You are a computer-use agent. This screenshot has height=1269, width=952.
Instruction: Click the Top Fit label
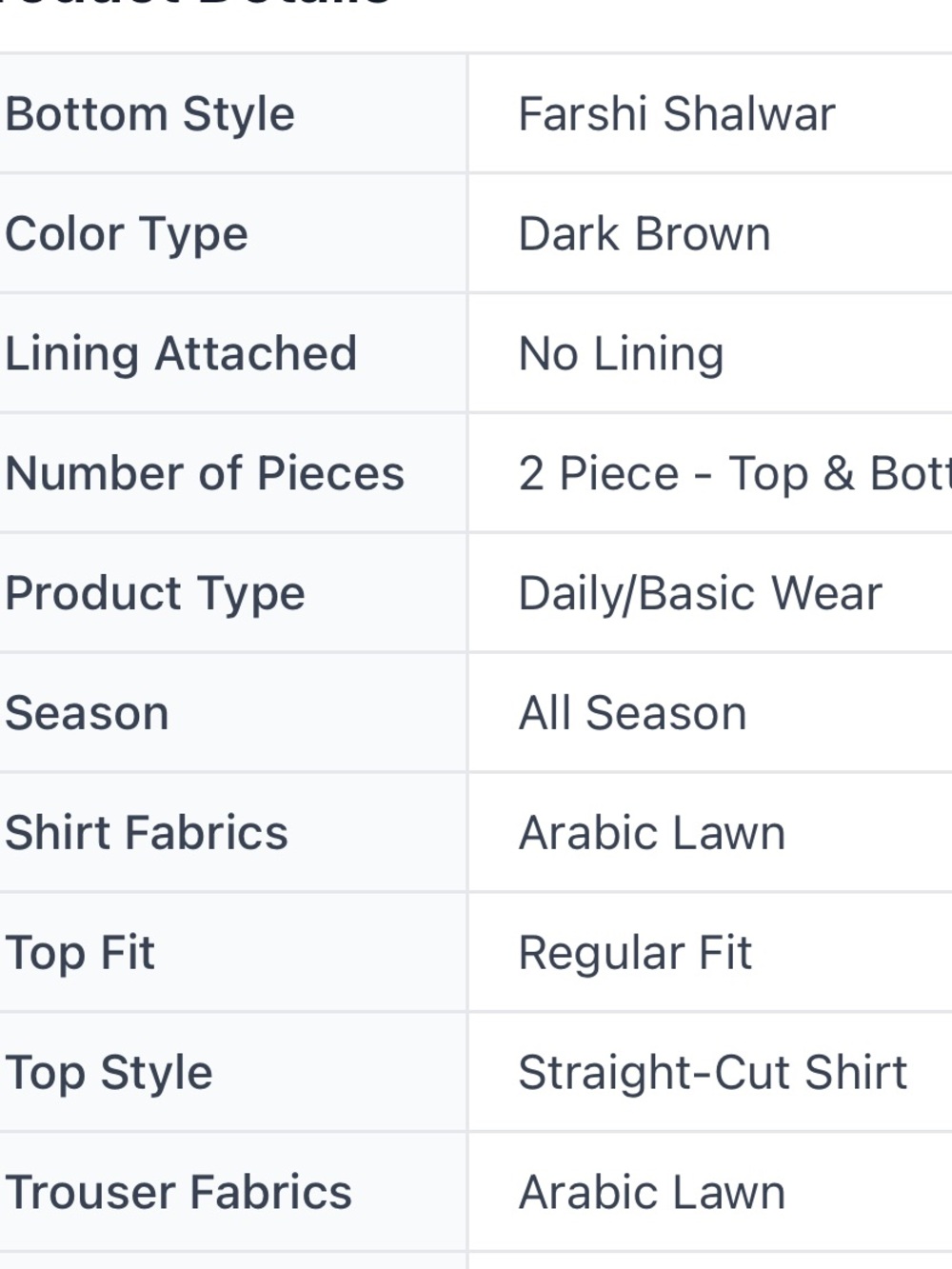point(80,953)
